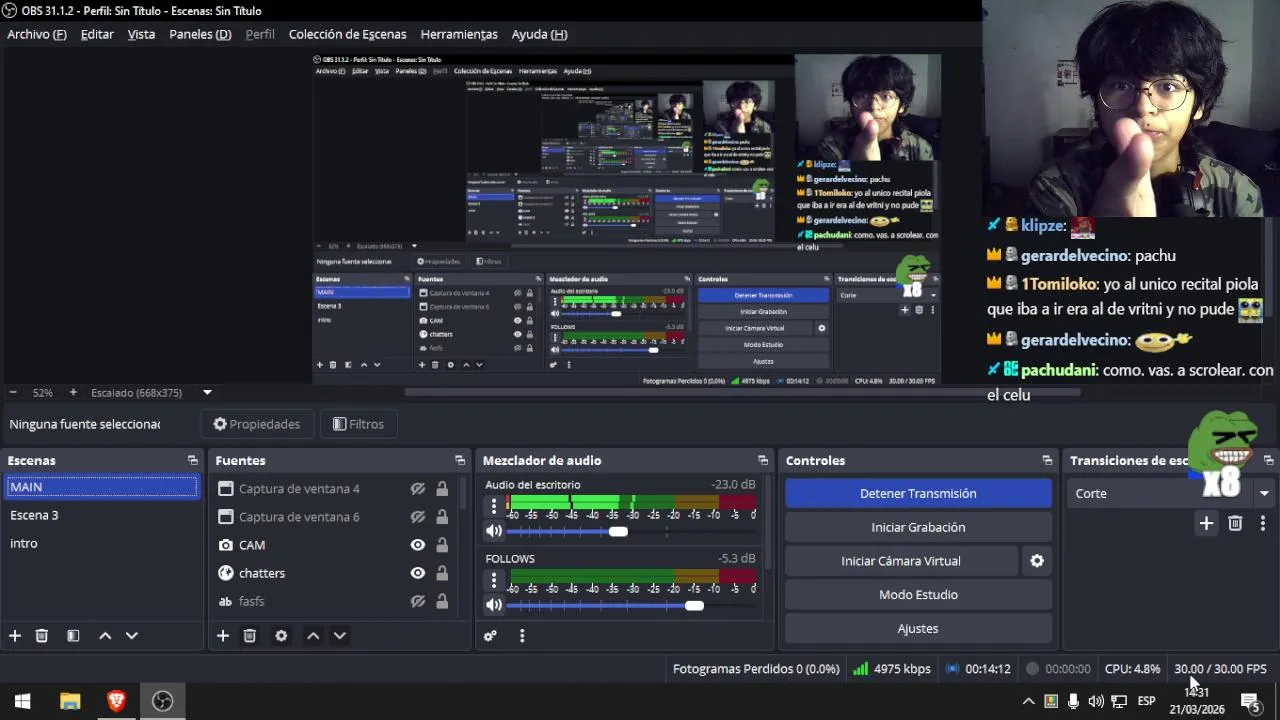The width and height of the screenshot is (1280, 720).
Task: Open Editar menu
Action: click(97, 34)
